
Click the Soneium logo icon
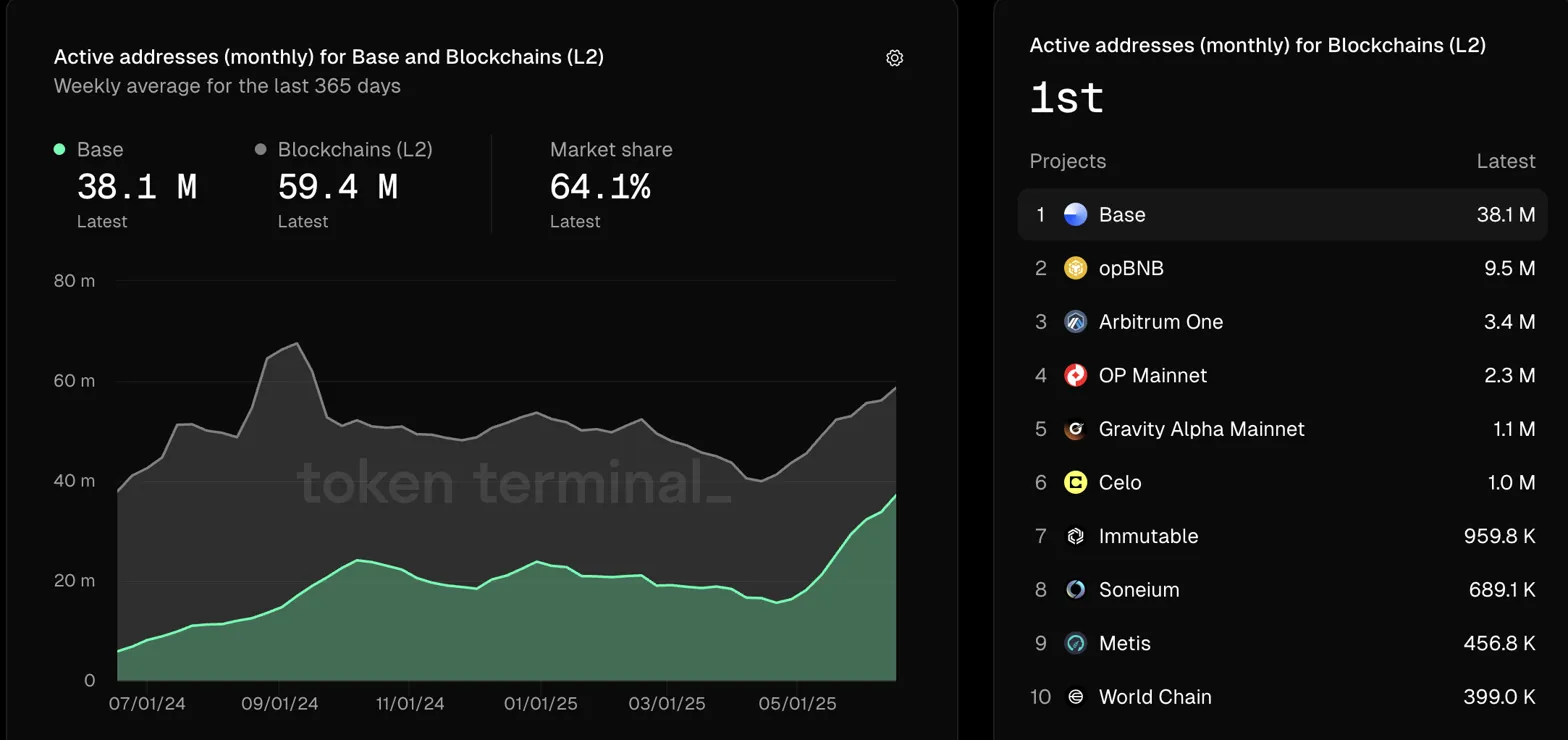tap(1075, 590)
